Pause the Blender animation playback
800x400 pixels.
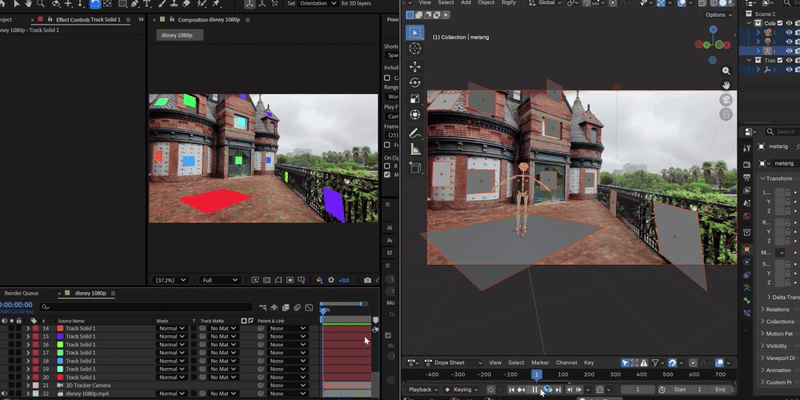[535, 389]
